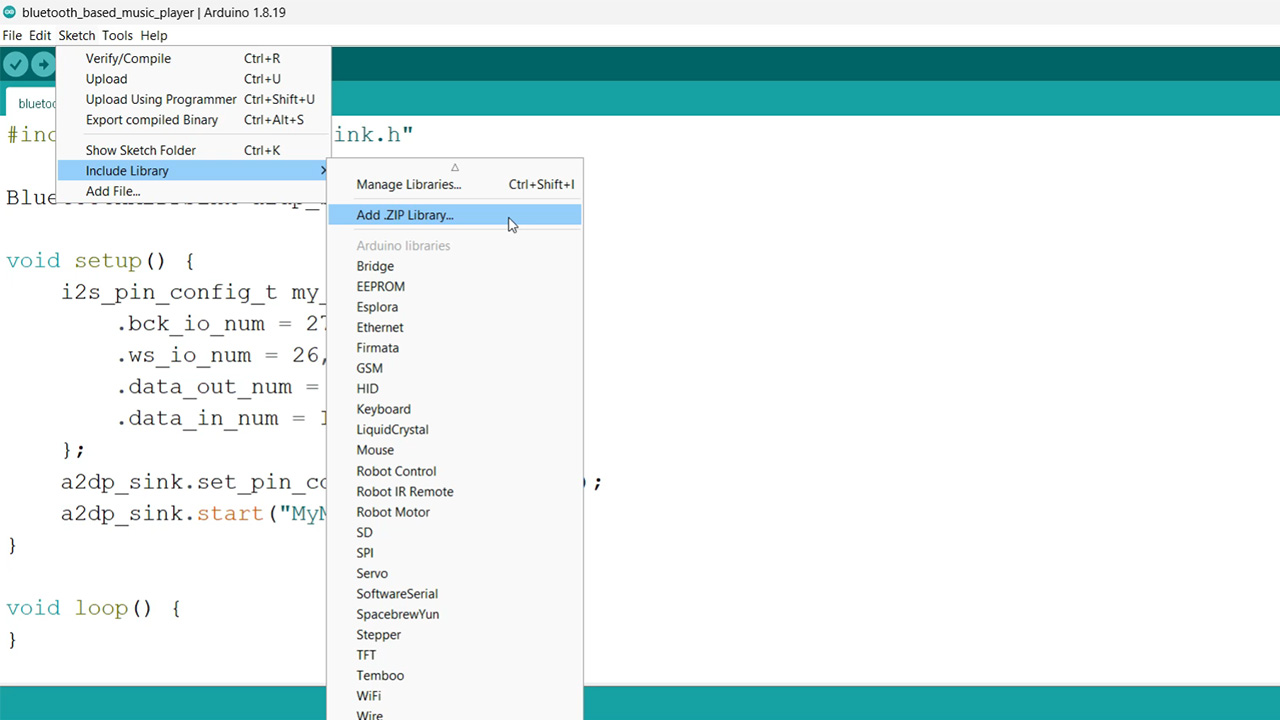Viewport: 1280px width, 720px height.
Task: Include the Robot Motor library
Action: coord(455,512)
